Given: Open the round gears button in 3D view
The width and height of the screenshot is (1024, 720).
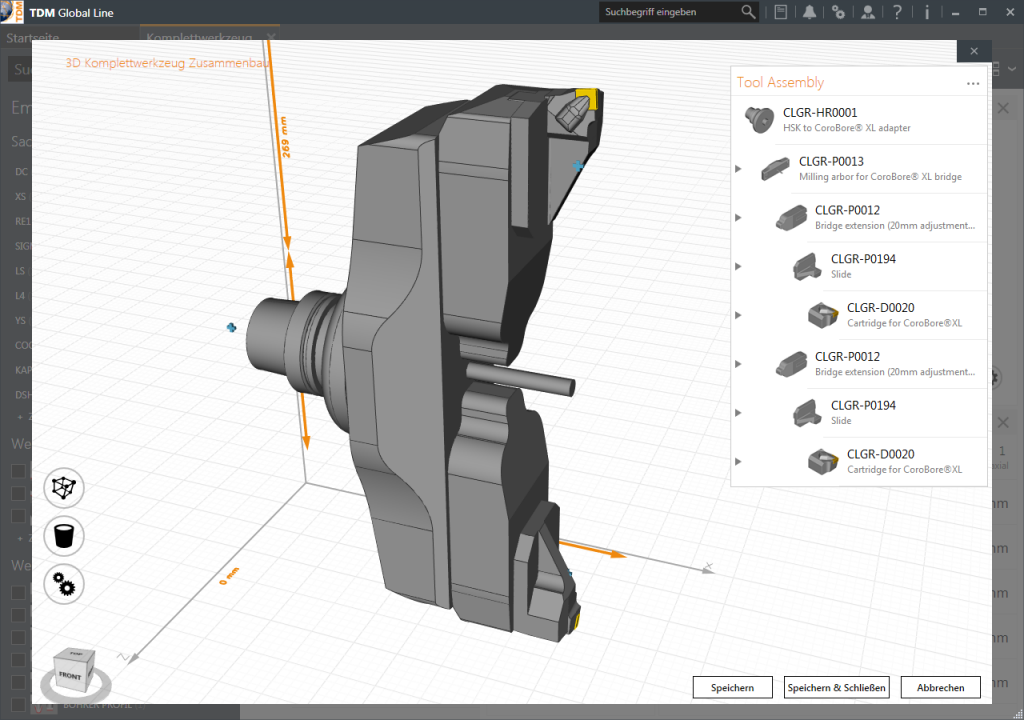Looking at the screenshot, I should pyautogui.click(x=64, y=584).
